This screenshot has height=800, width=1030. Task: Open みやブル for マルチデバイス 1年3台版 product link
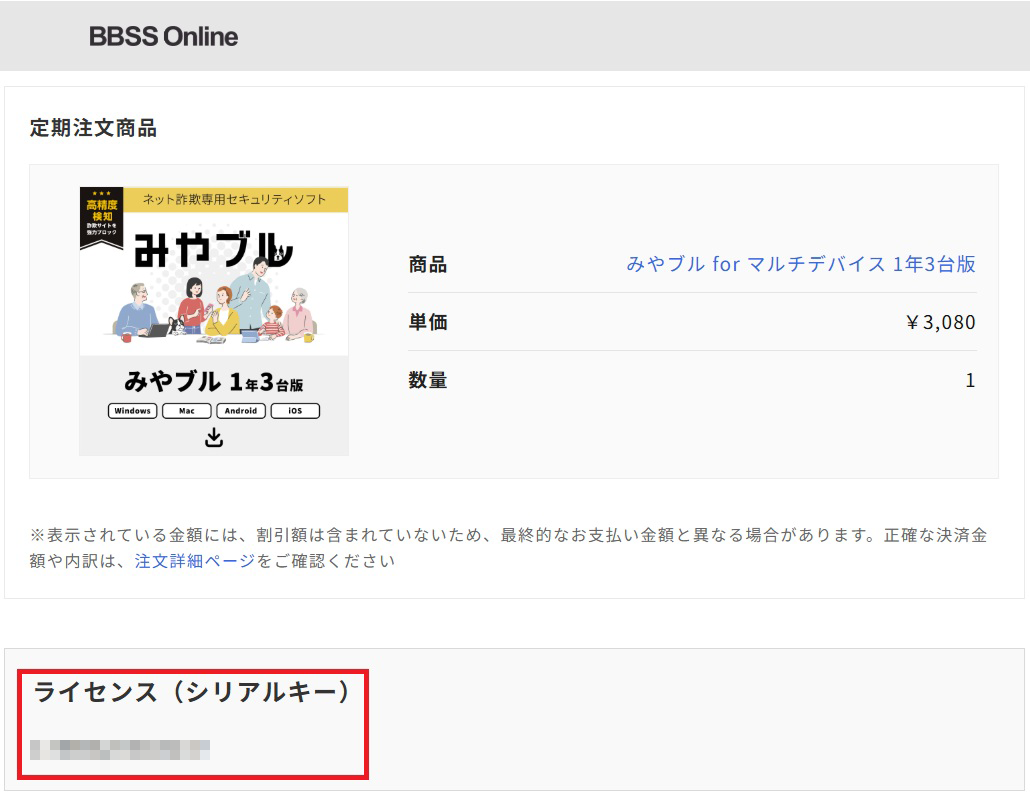tap(801, 264)
